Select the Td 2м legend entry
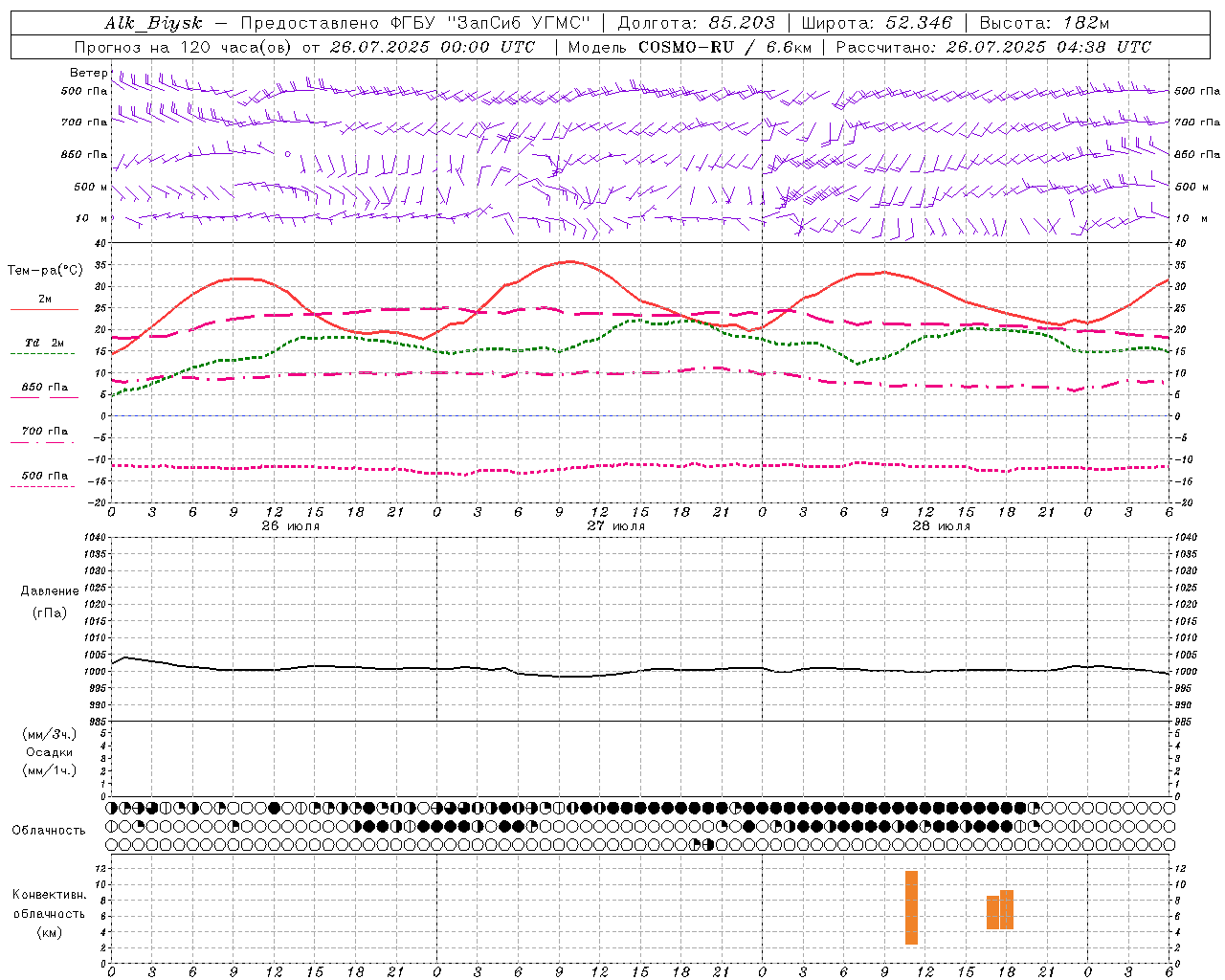This screenshot has height=980, width=1225. click(x=45, y=343)
